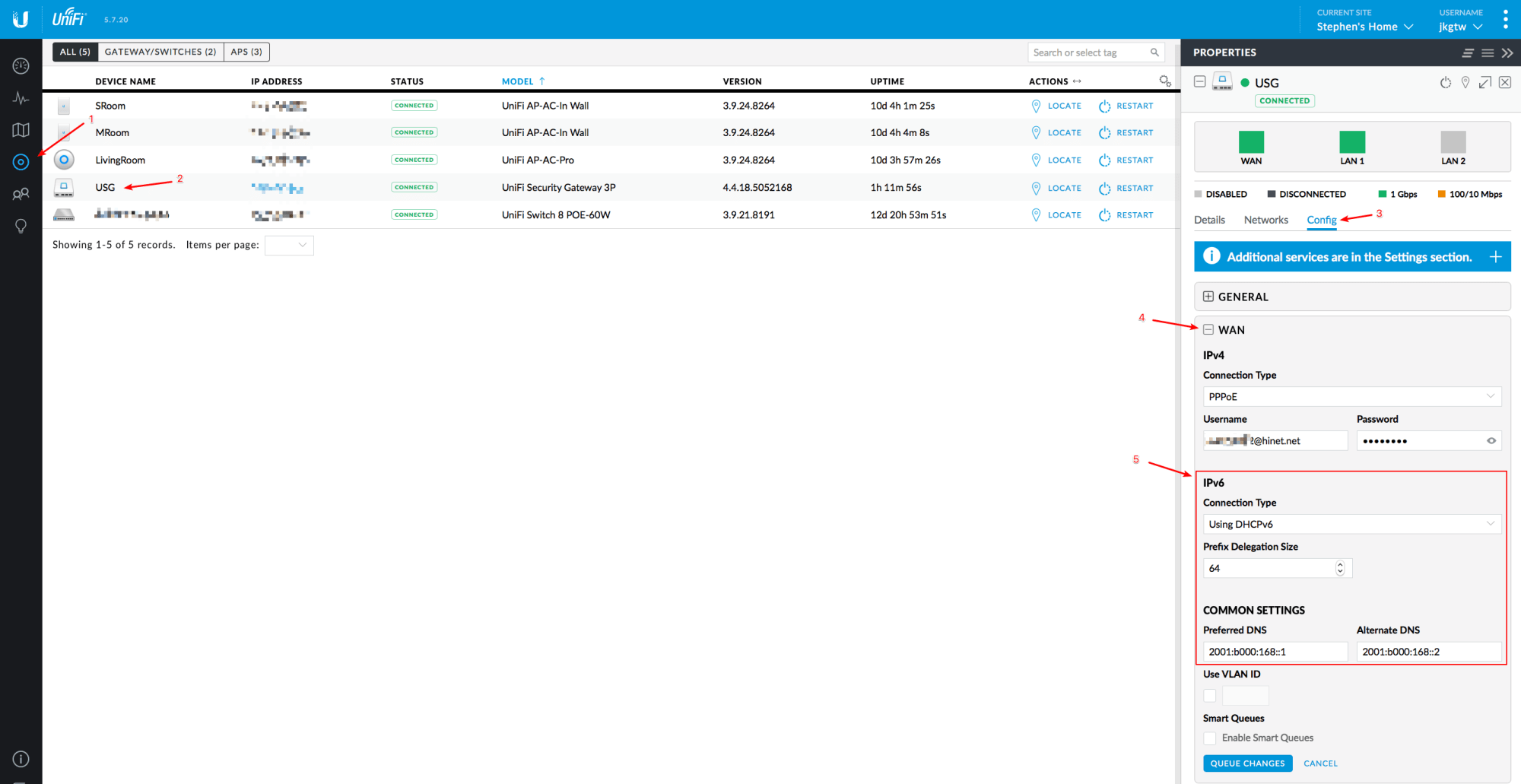The image size is (1521, 784).
Task: Select the ALL (5) filter tab
Action: coord(75,52)
